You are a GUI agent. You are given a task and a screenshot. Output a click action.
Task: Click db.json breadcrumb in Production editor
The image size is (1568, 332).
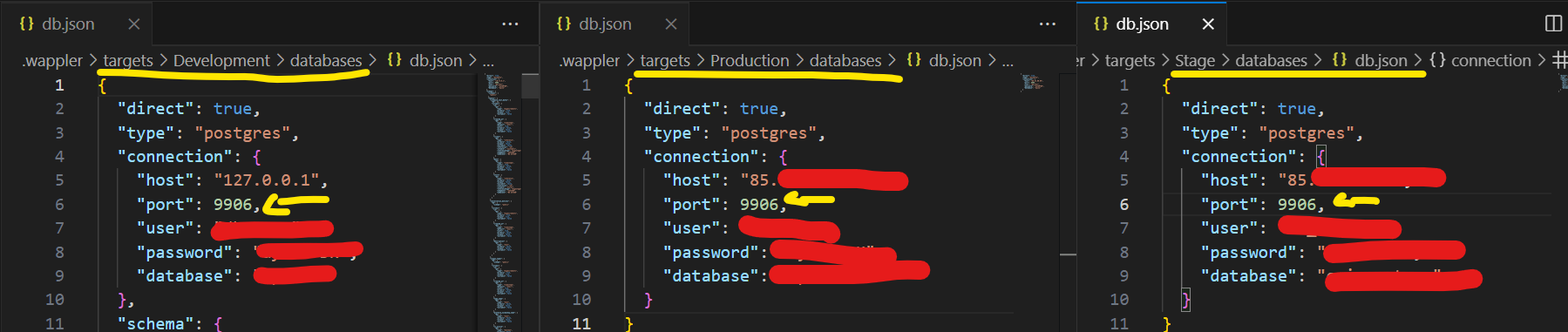(944, 60)
